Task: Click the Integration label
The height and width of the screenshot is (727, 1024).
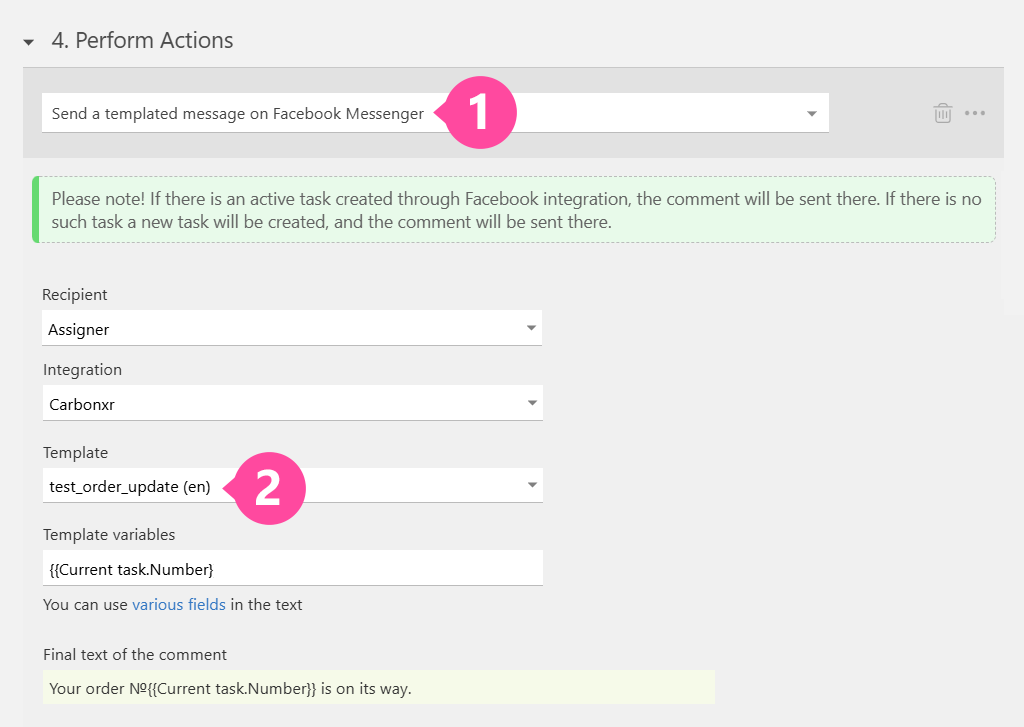Action: (x=82, y=370)
